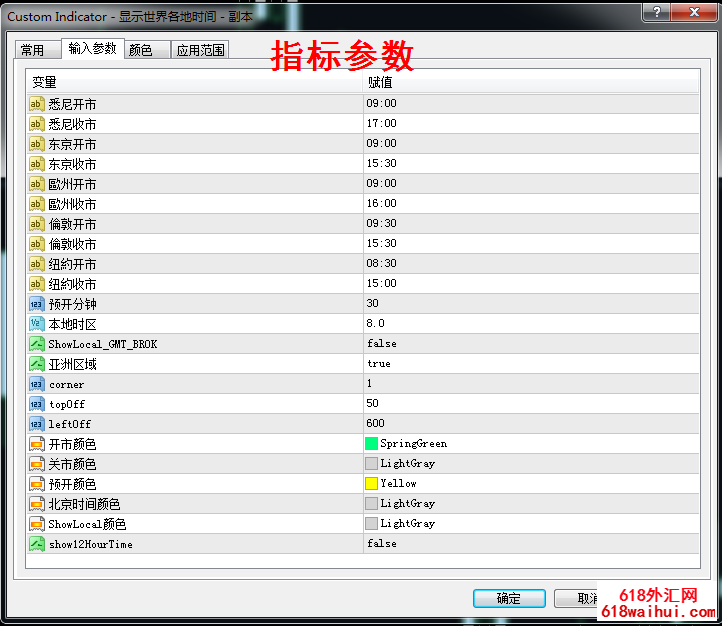Select the leftOff value 600
Screen dimensions: 722x626
point(375,423)
